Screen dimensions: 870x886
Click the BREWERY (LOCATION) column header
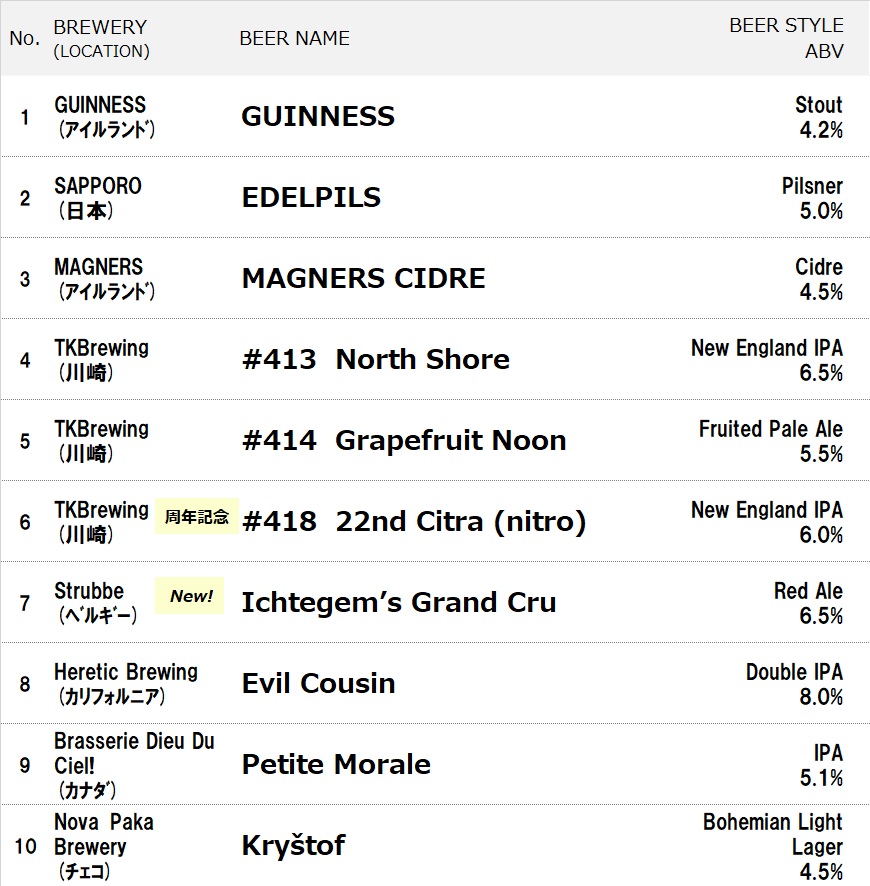101,38
